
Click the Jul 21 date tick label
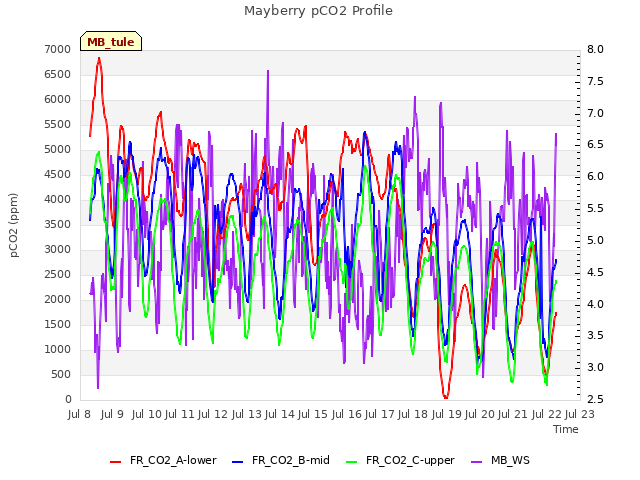(513, 414)
